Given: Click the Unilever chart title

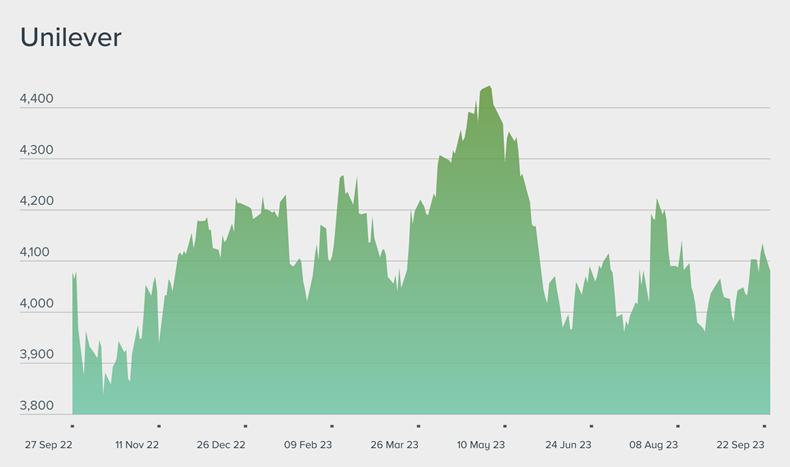Looking at the screenshot, I should pos(71,37).
